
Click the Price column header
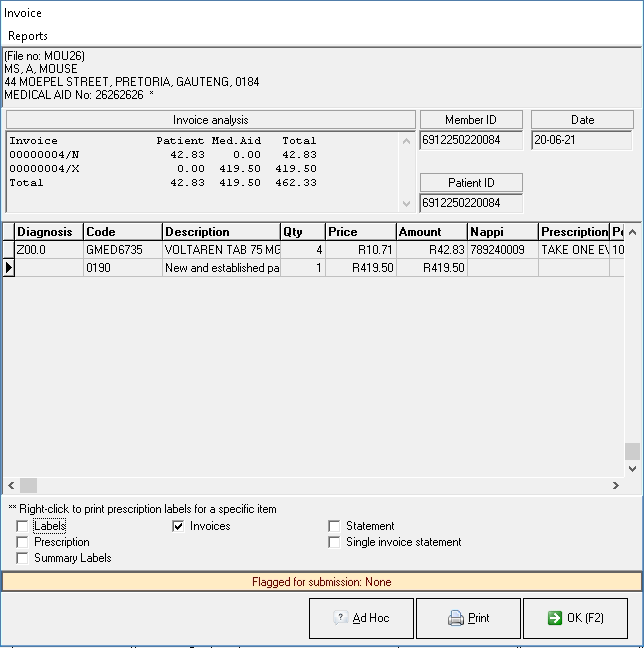tap(360, 232)
